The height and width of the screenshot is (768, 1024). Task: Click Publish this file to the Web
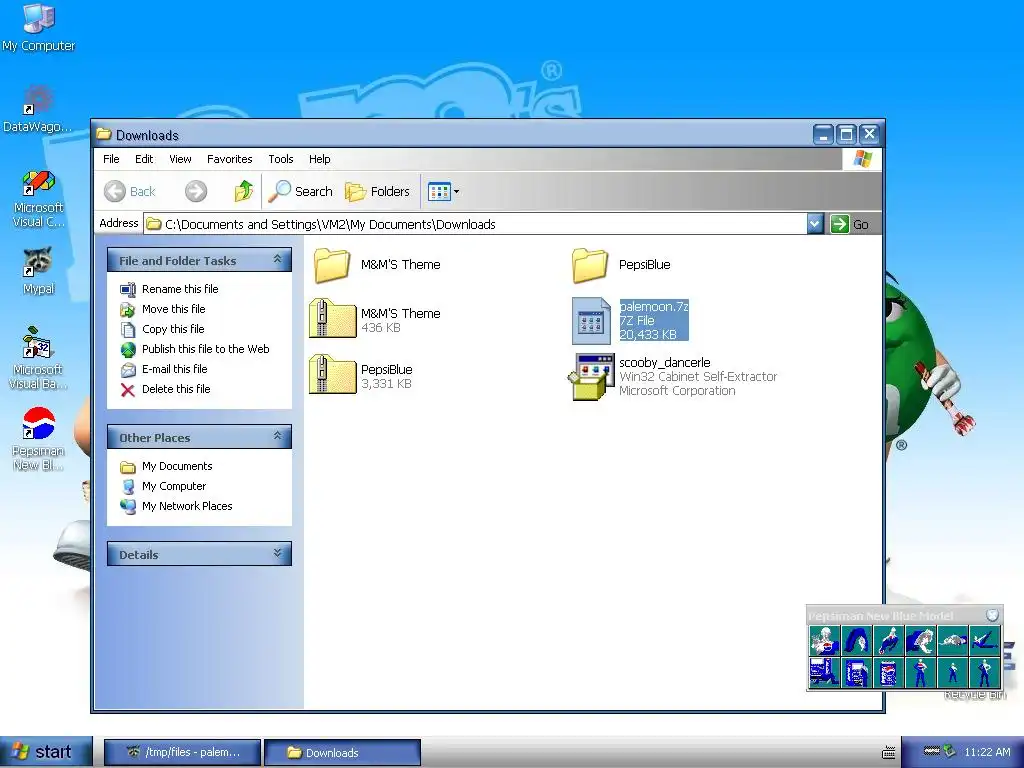click(195, 349)
